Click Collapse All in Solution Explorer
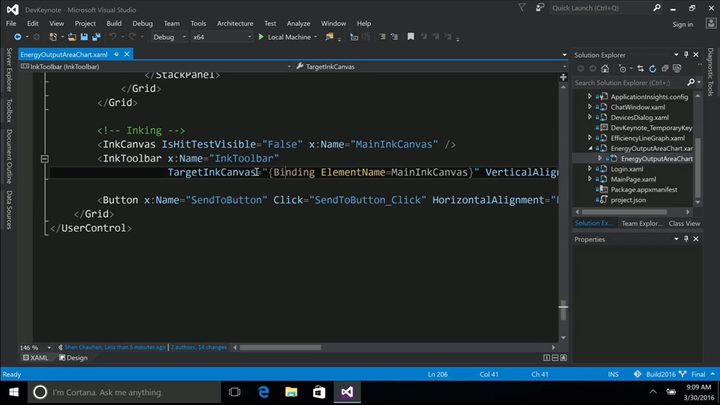 pyautogui.click(x=665, y=68)
